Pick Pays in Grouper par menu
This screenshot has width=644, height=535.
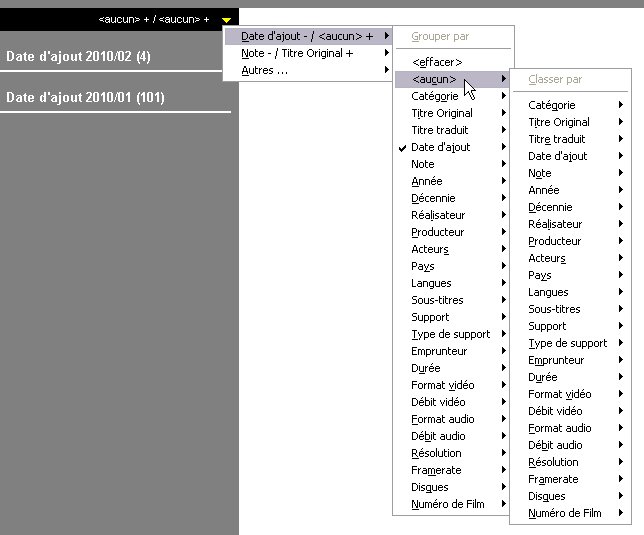click(x=451, y=266)
